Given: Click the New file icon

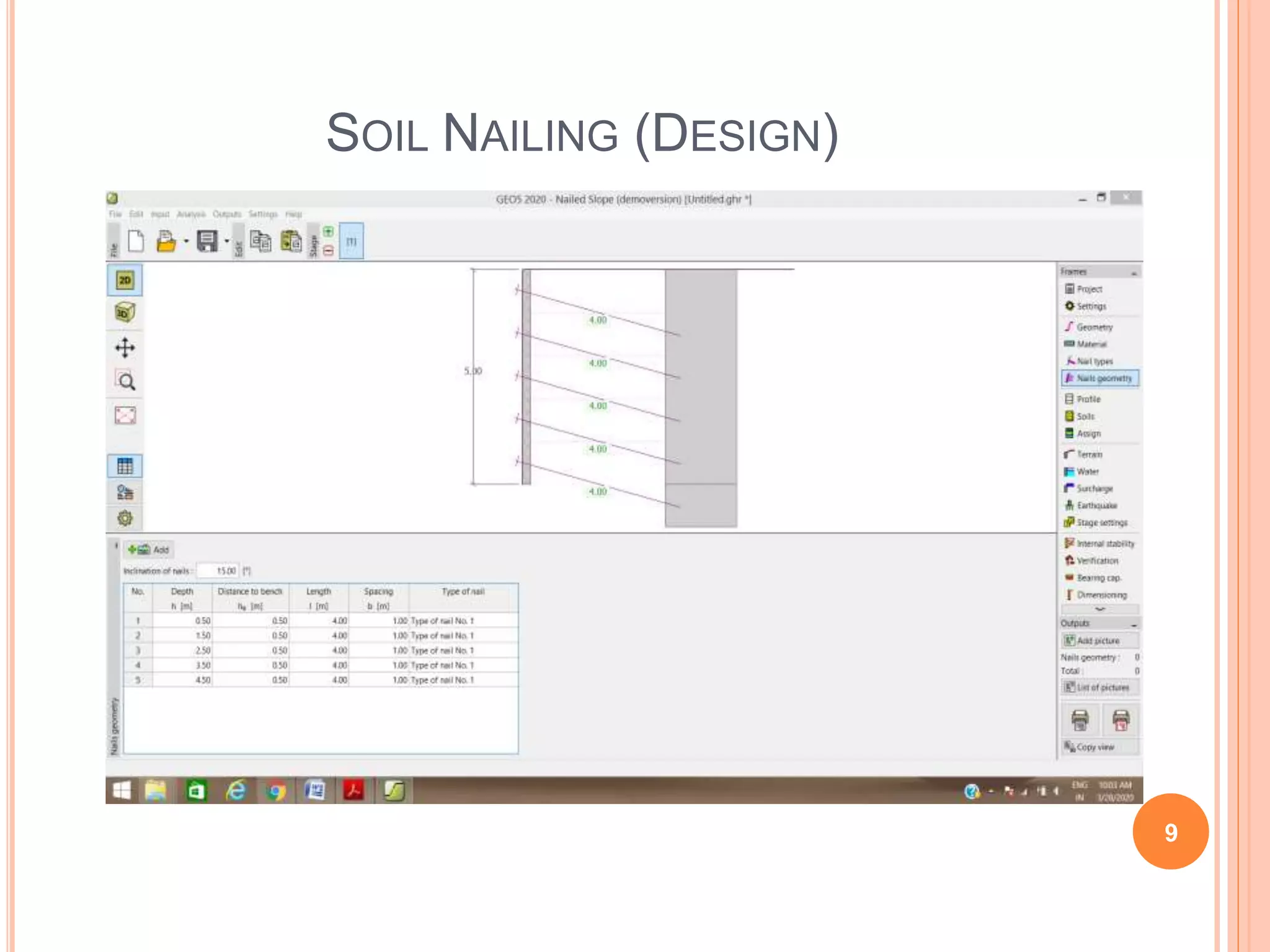Looking at the screenshot, I should click(x=136, y=241).
